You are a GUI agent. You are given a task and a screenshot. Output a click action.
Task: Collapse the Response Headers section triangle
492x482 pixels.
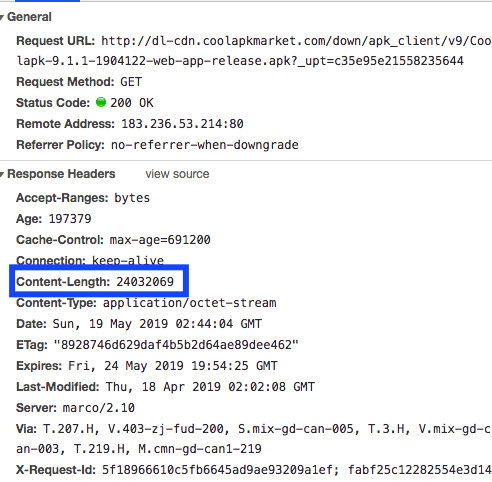[x=2, y=174]
